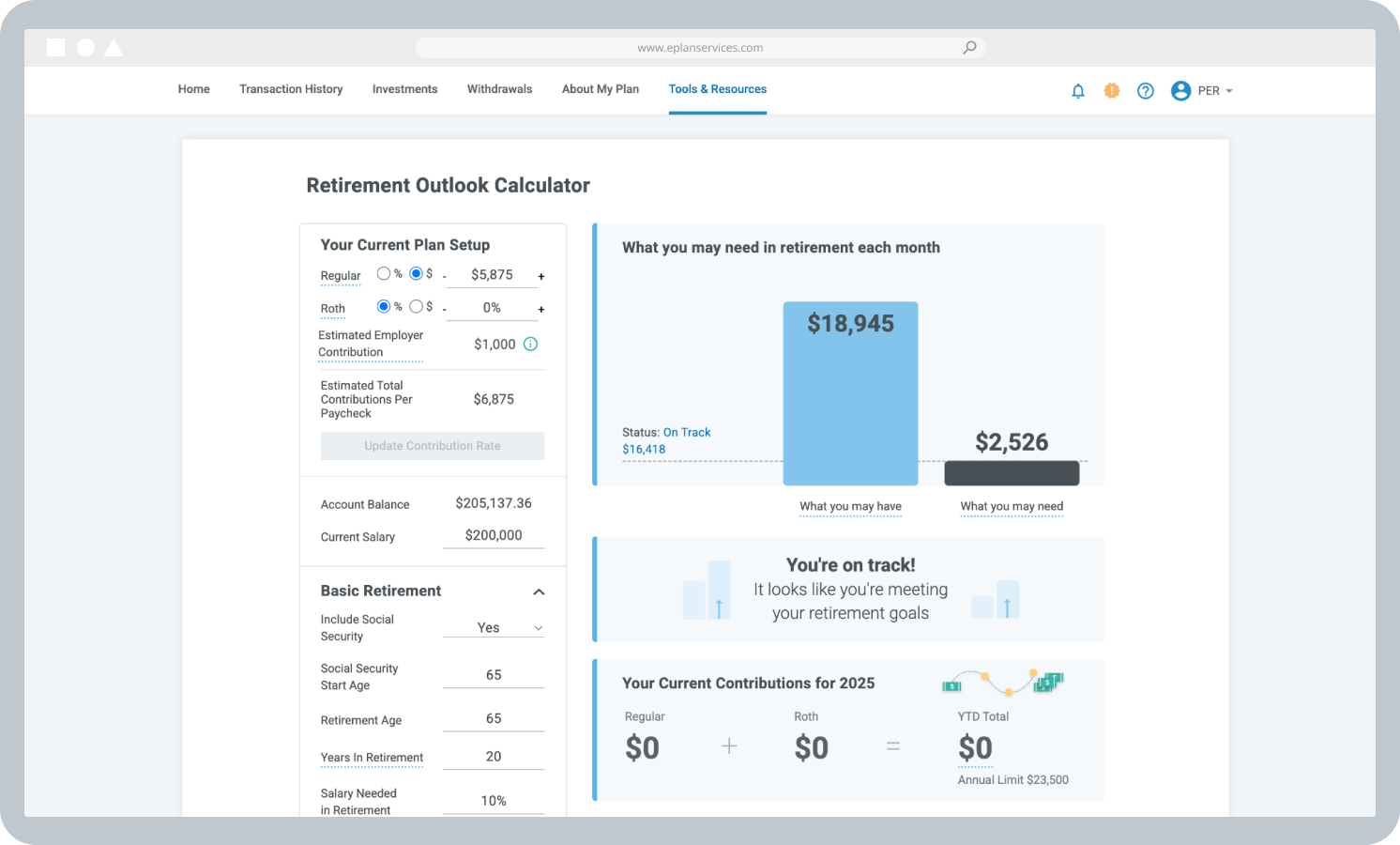This screenshot has height=845, width=1400.
Task: Click the Update Contribution Rate button
Action: (x=433, y=446)
